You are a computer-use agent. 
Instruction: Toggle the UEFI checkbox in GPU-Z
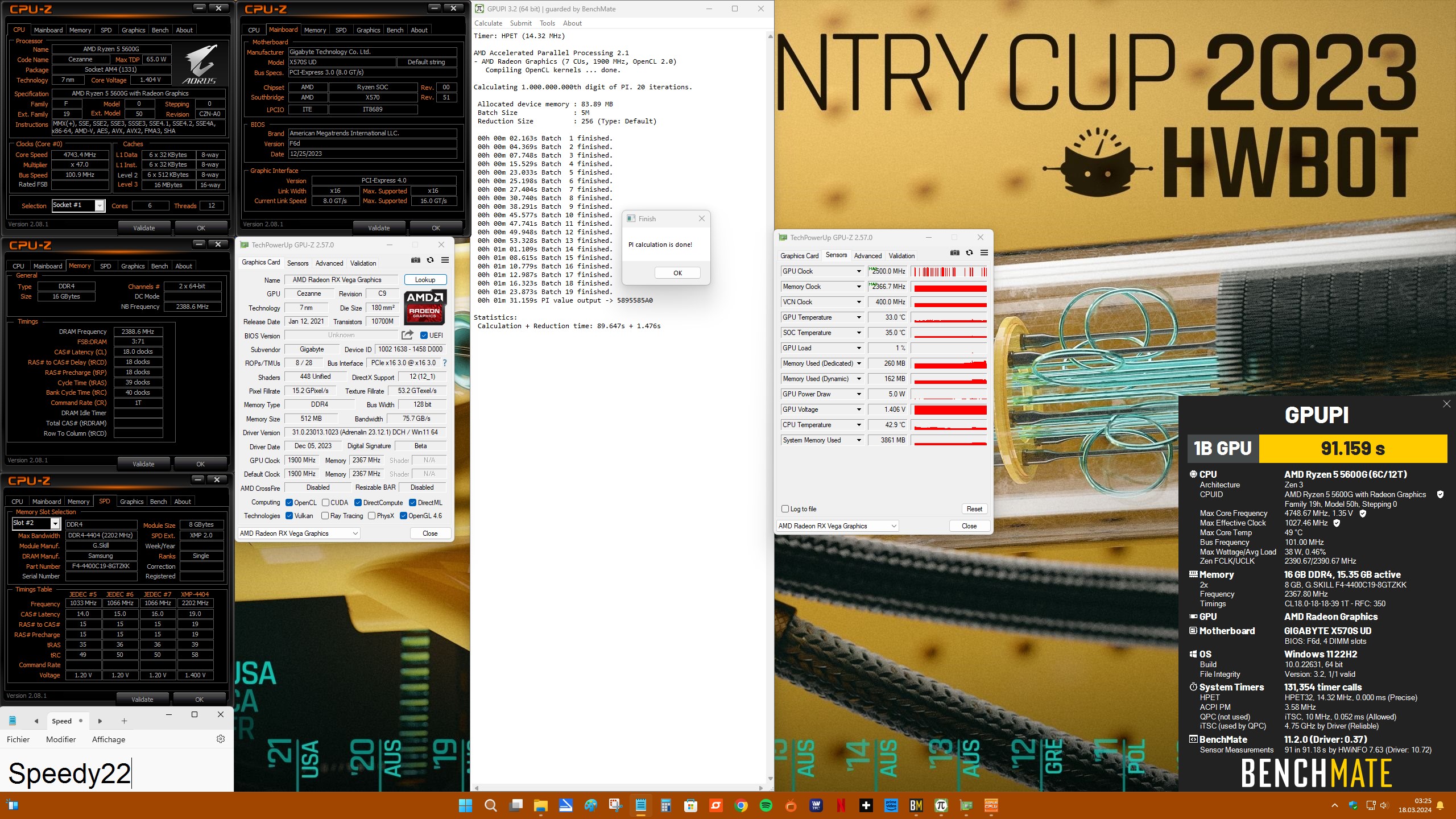(424, 336)
